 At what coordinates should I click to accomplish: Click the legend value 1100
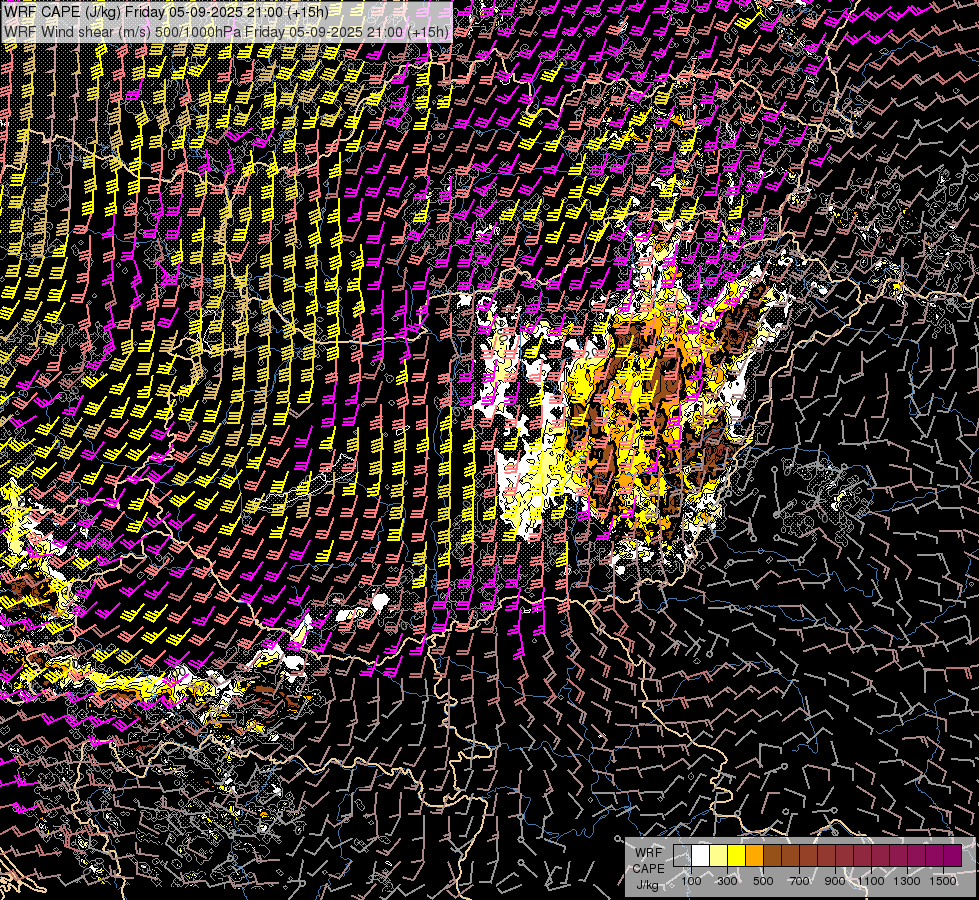(870, 881)
